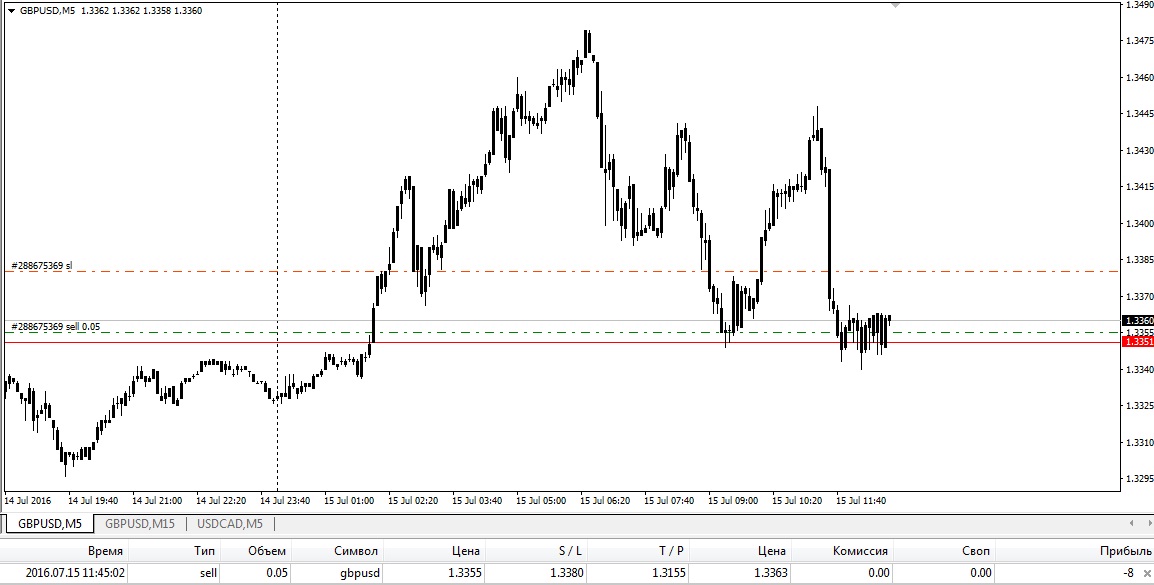The image size is (1154, 585).
Task: Select the '#288675369 sell 0.05' order line label
Action: click(x=56, y=326)
